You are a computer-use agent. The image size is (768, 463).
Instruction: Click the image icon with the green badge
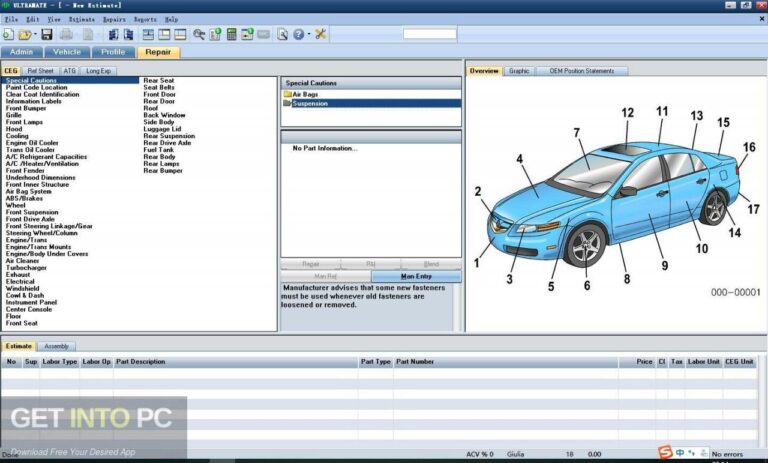(247, 34)
